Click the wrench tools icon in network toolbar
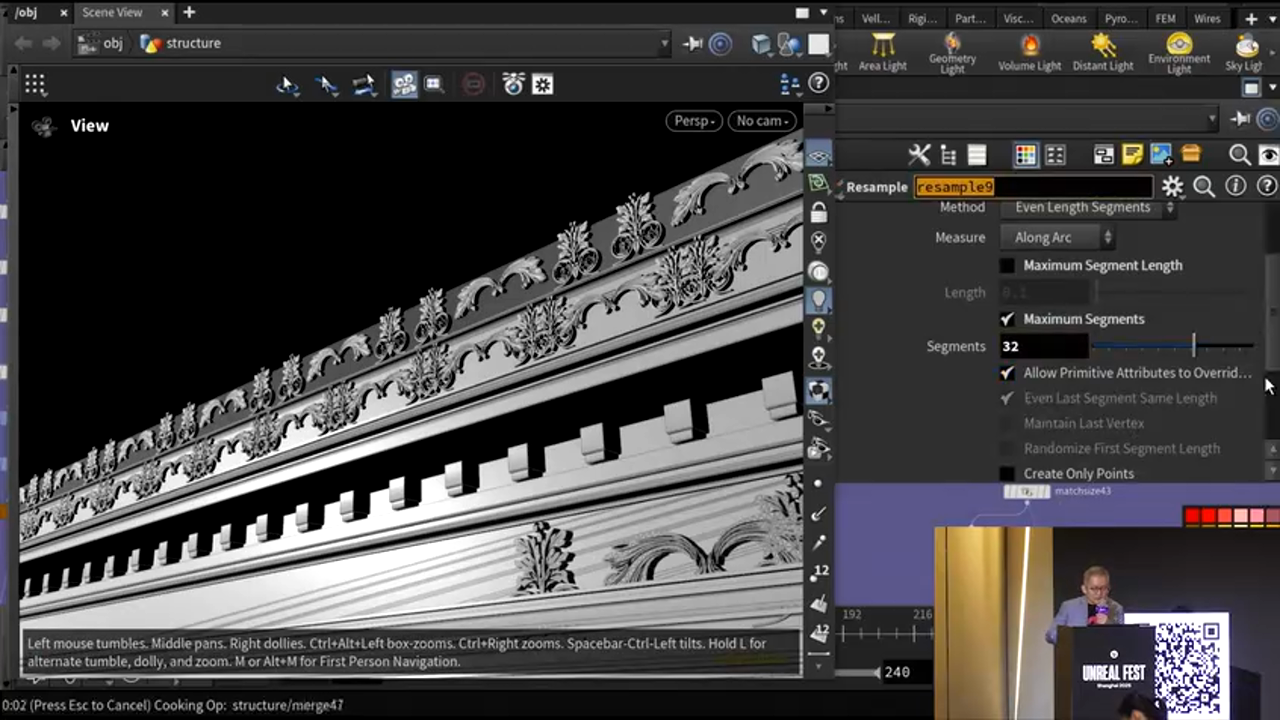The image size is (1280, 720). [x=918, y=154]
